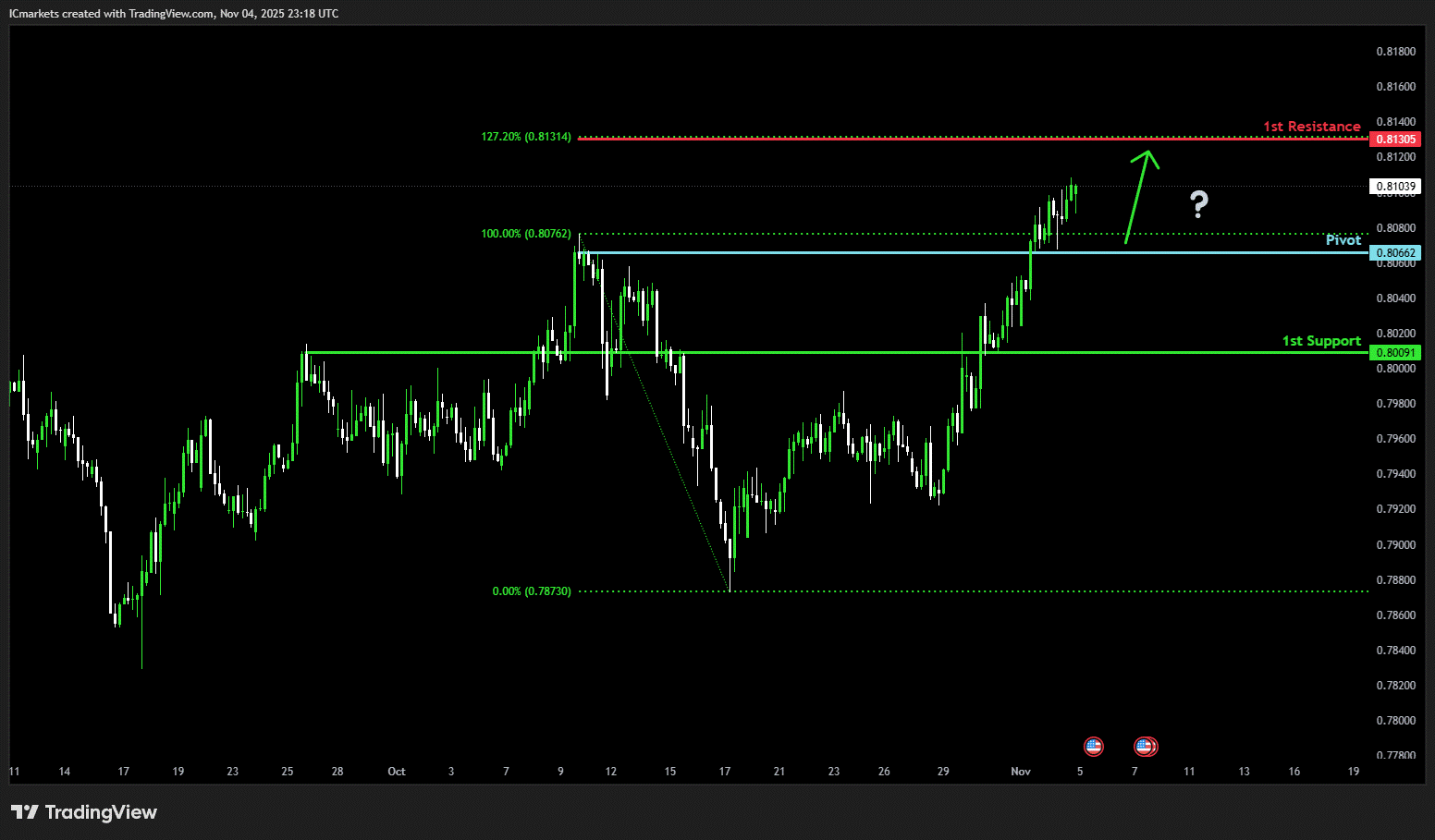Click the Oct label on time axis

pyautogui.click(x=397, y=772)
